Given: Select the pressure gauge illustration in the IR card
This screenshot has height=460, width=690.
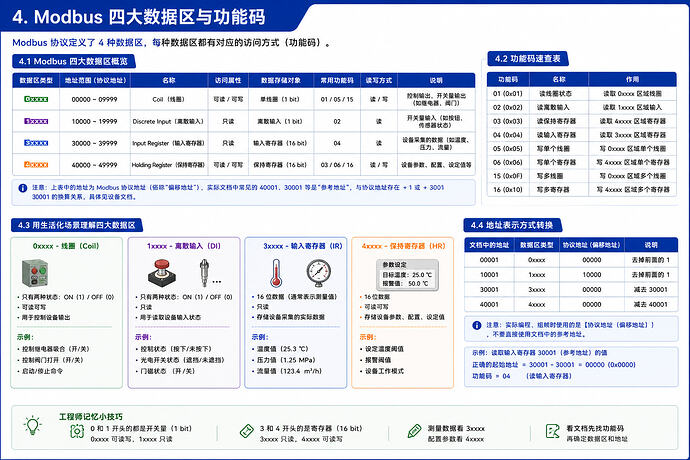Looking at the screenshot, I should click(x=319, y=273).
